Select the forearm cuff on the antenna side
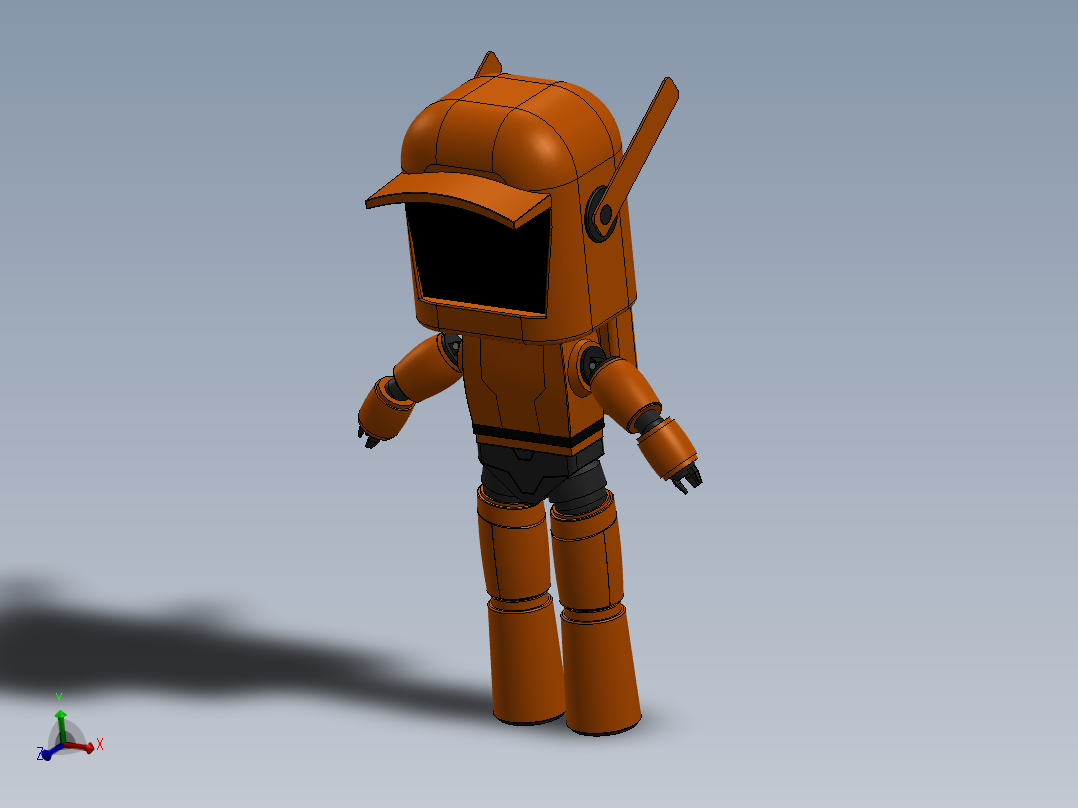The image size is (1078, 808). 667,448
